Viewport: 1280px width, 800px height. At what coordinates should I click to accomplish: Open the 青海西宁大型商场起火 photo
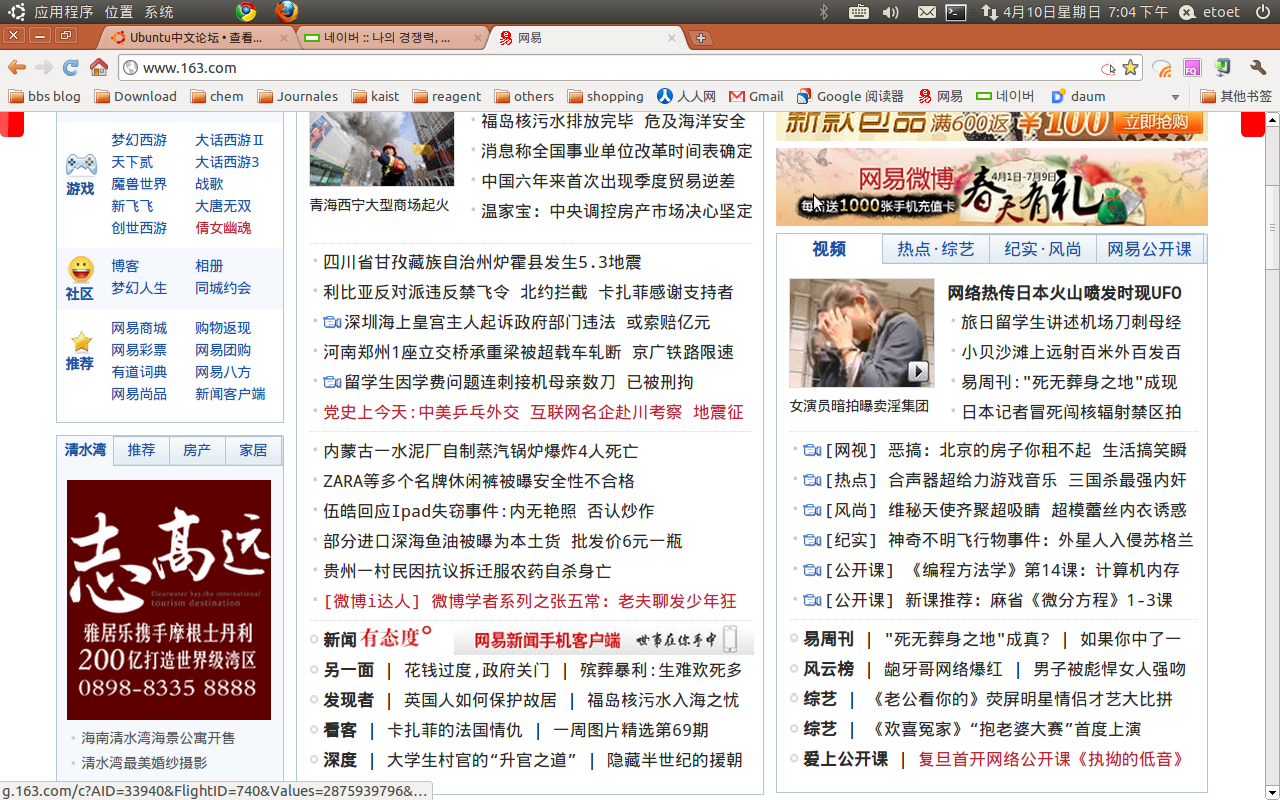[x=382, y=150]
